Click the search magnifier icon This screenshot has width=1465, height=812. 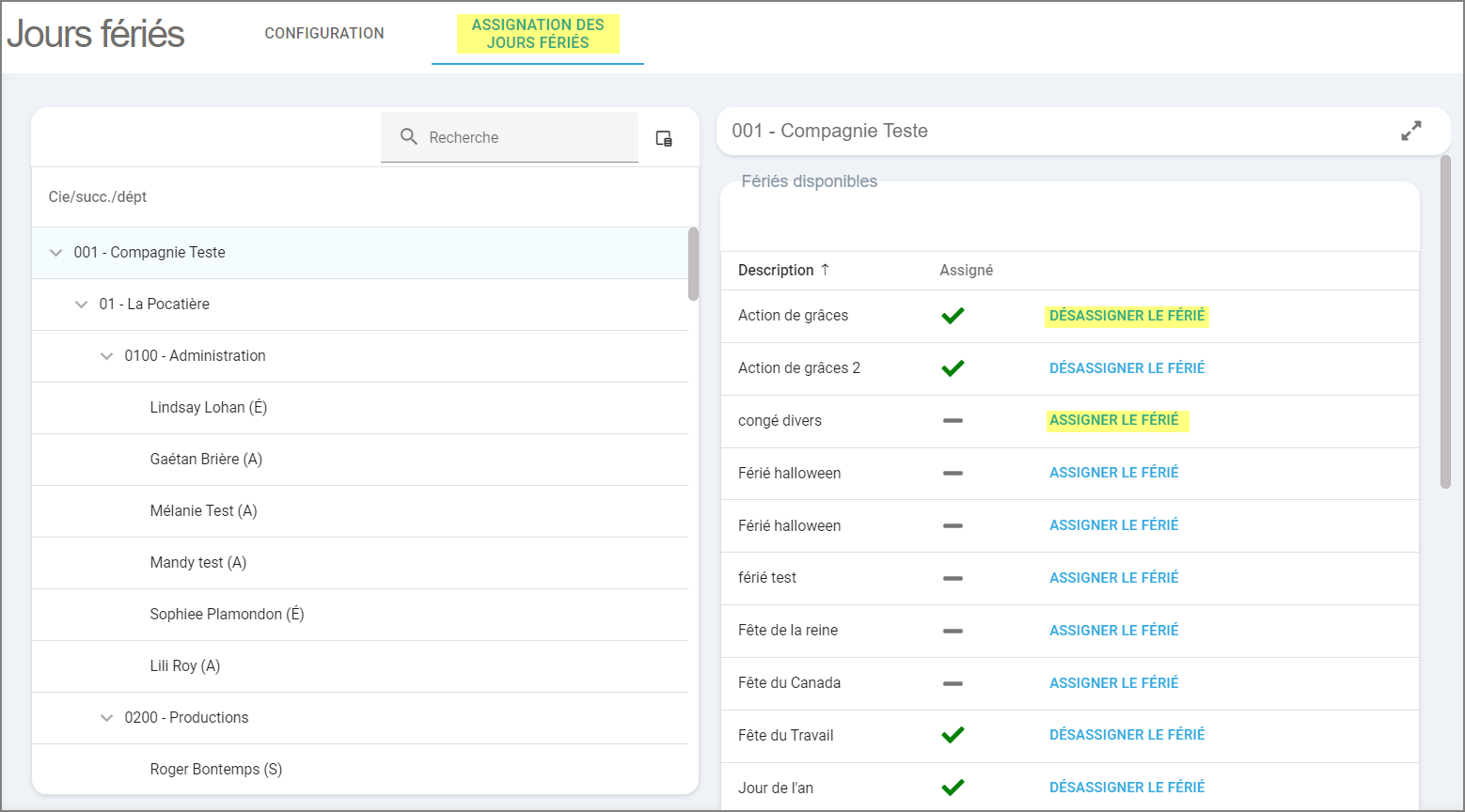[x=408, y=137]
